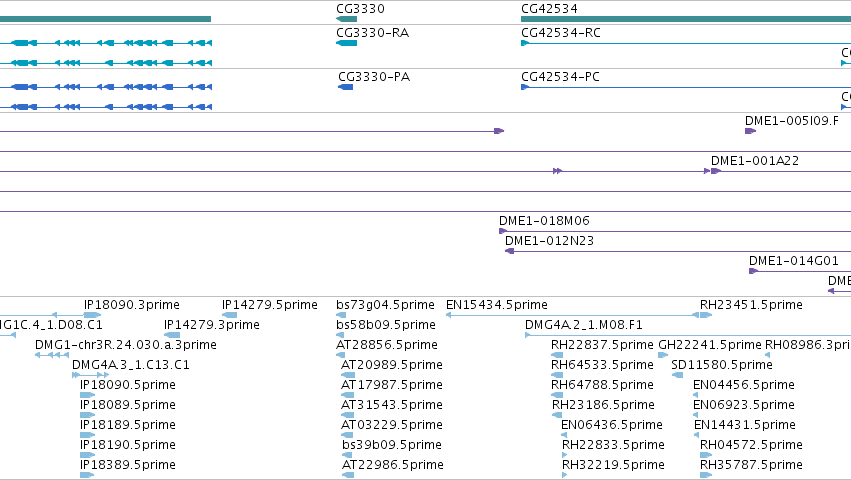This screenshot has width=851, height=480.
Task: Select the EN15434.5prime alignment line
Action: click(x=572, y=315)
